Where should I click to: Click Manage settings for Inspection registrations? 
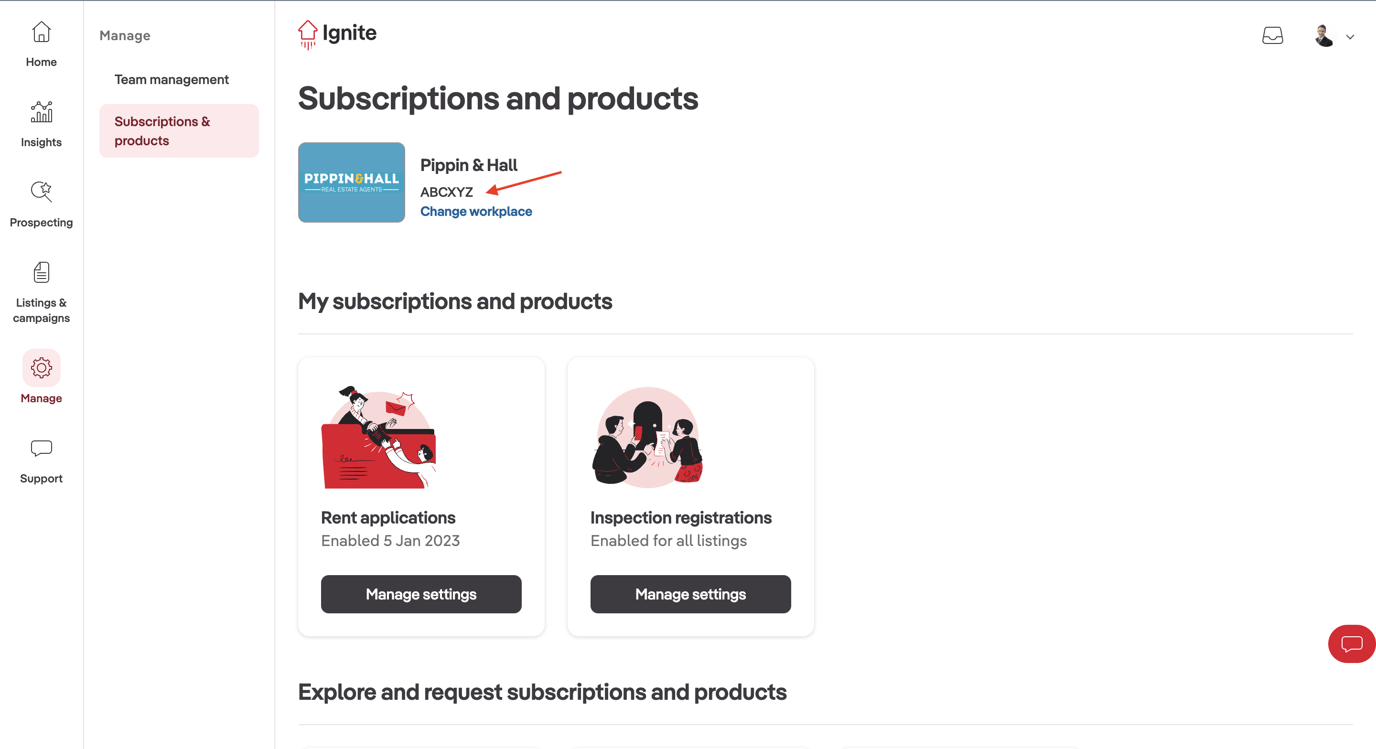coord(690,594)
